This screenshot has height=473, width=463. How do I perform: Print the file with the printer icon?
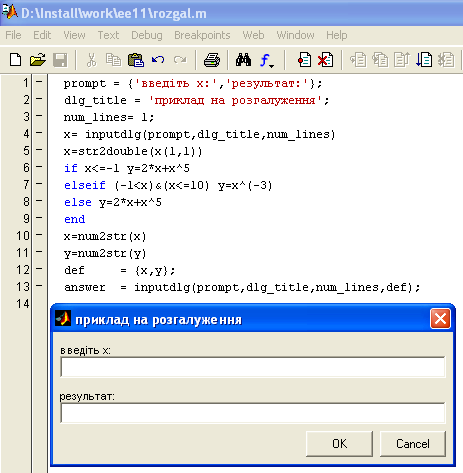212,60
